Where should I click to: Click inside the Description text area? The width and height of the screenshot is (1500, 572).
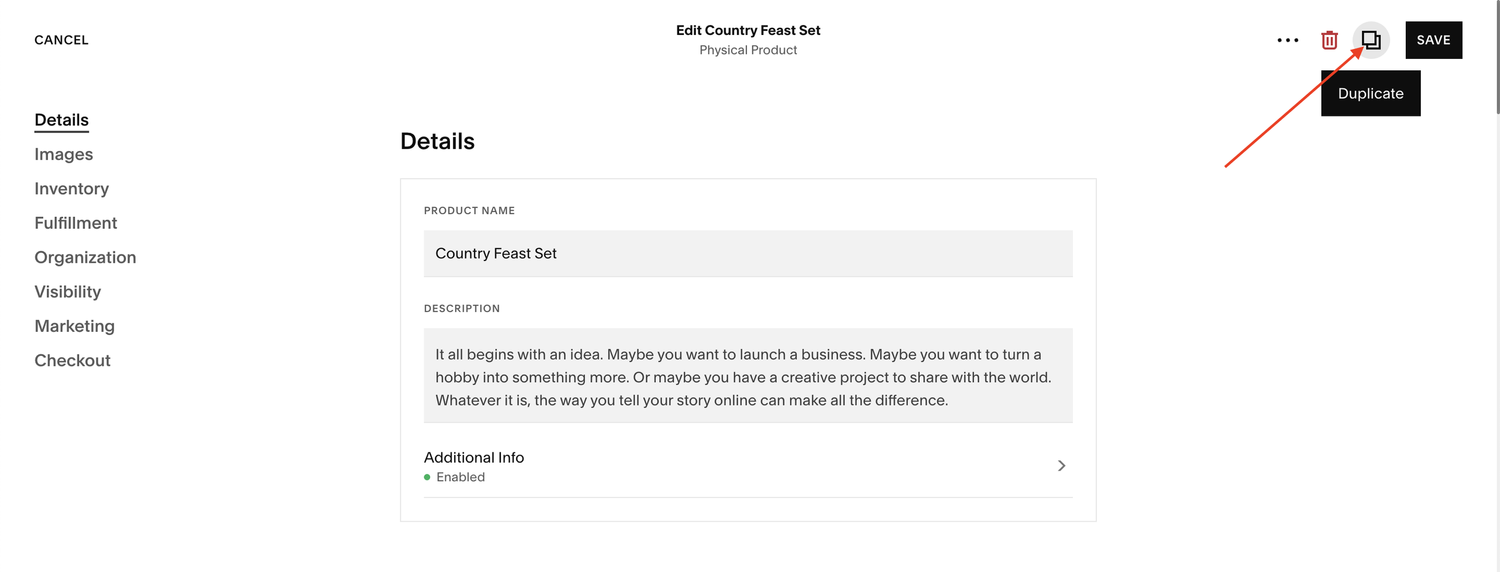[747, 376]
